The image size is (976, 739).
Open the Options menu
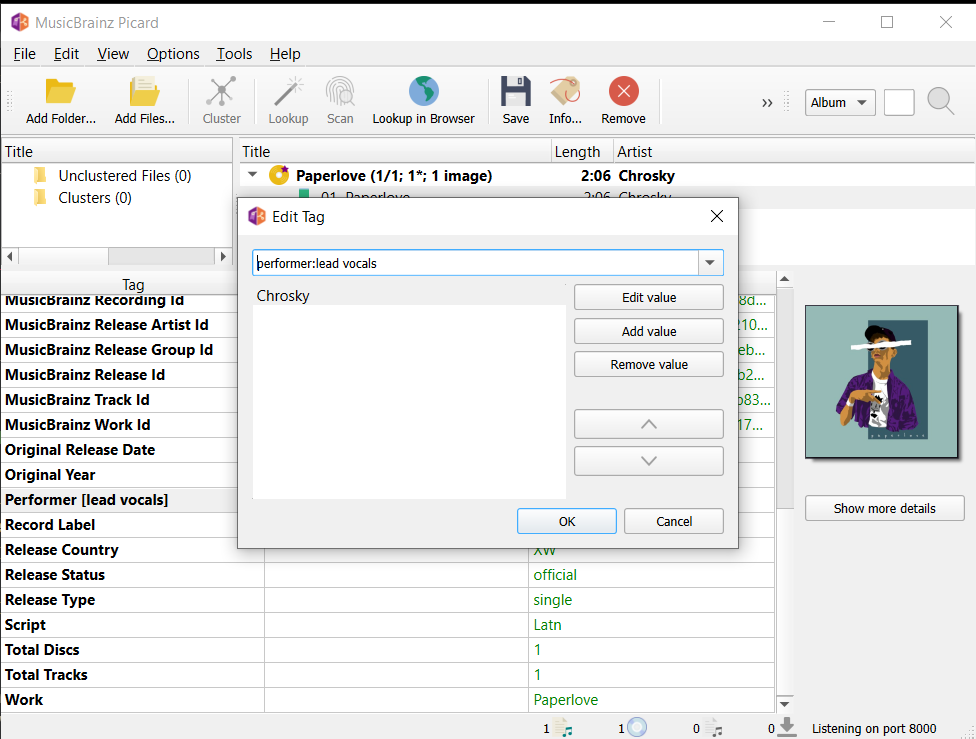[173, 54]
